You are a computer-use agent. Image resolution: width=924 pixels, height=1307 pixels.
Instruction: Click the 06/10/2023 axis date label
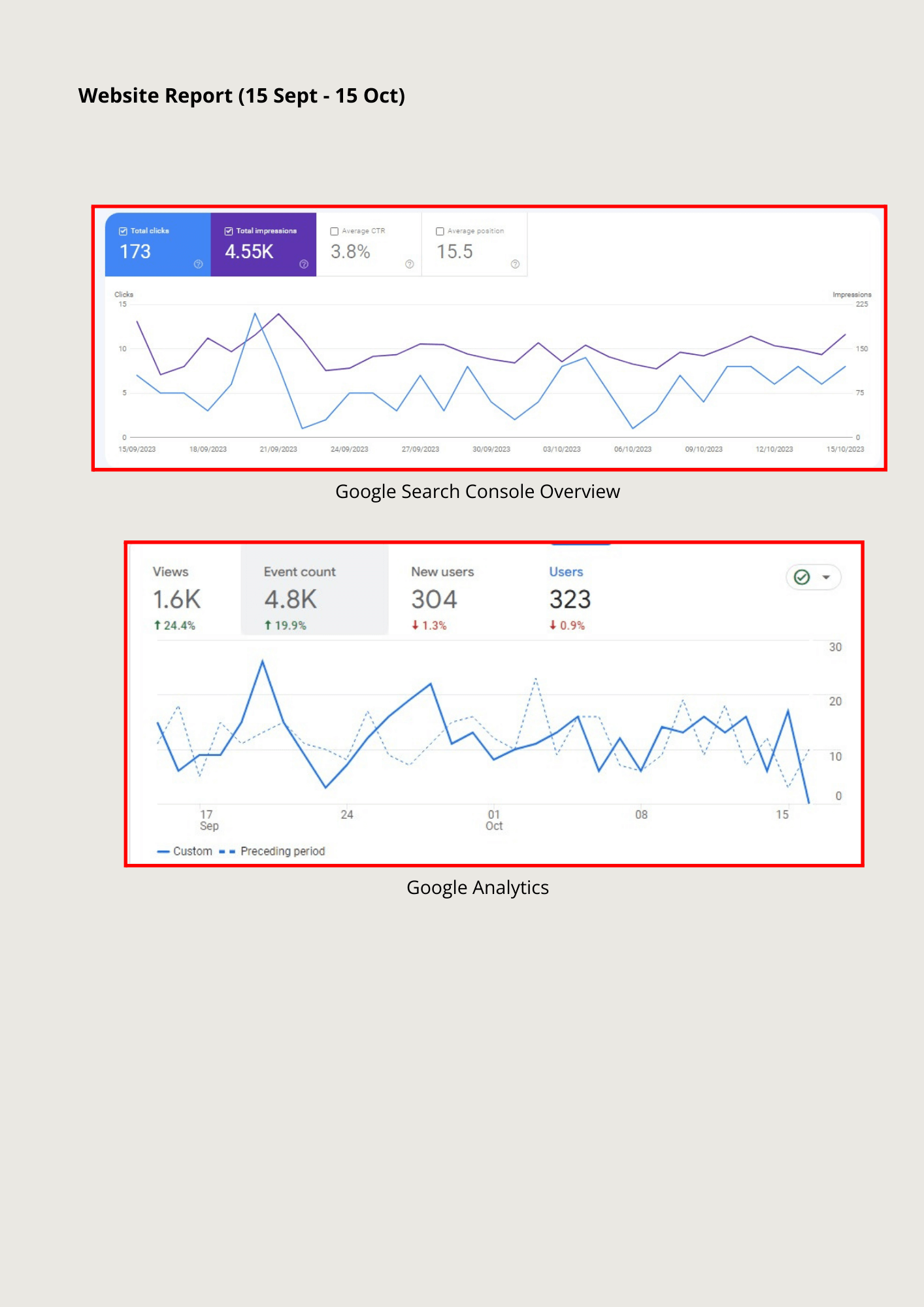click(x=633, y=449)
